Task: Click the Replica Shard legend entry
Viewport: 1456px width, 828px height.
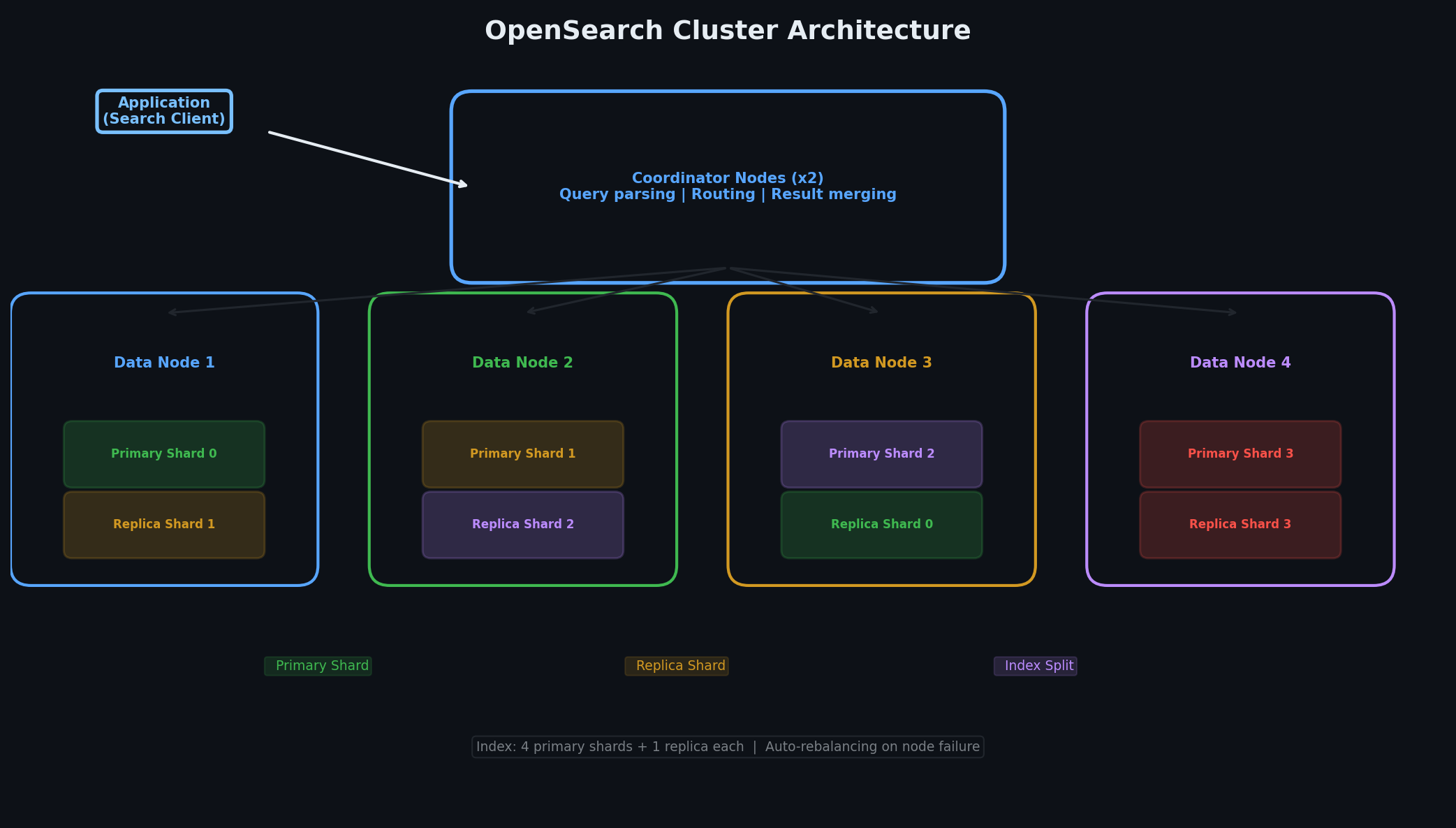Action: 677,666
